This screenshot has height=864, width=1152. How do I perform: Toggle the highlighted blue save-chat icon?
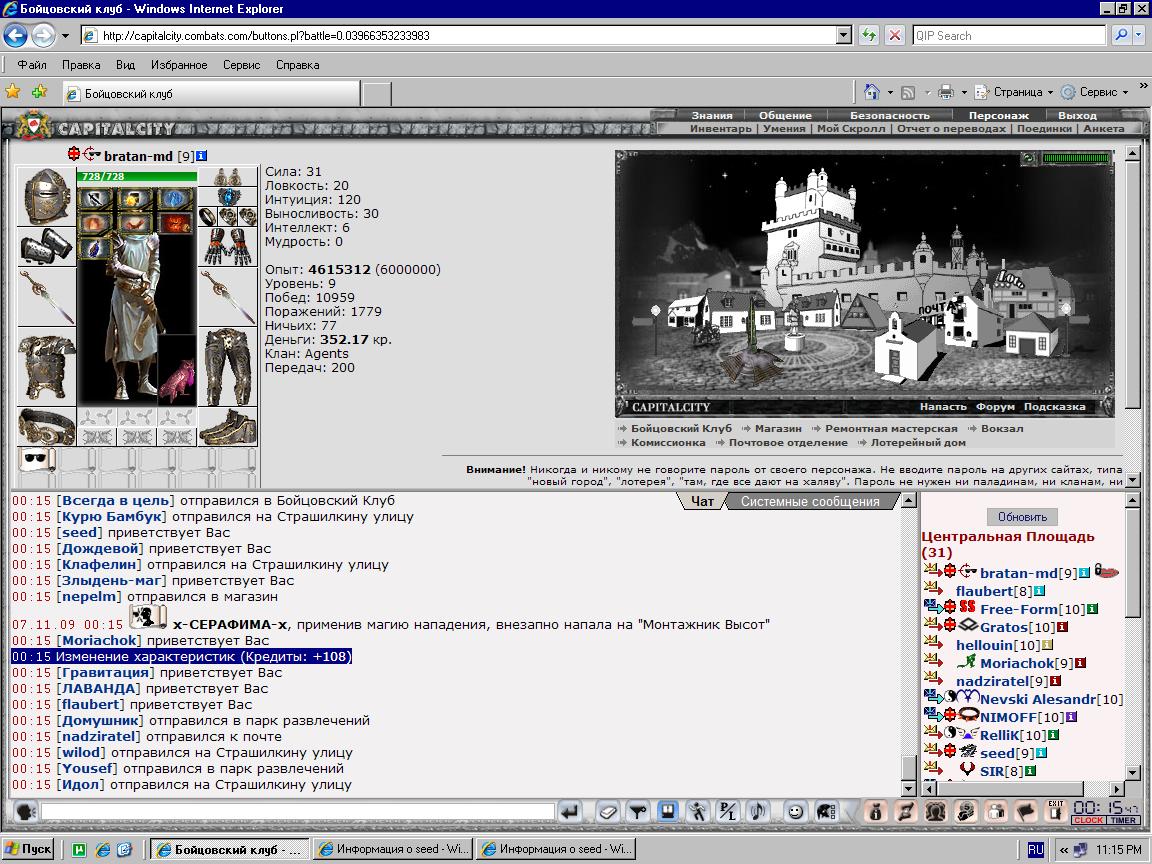[x=667, y=811]
